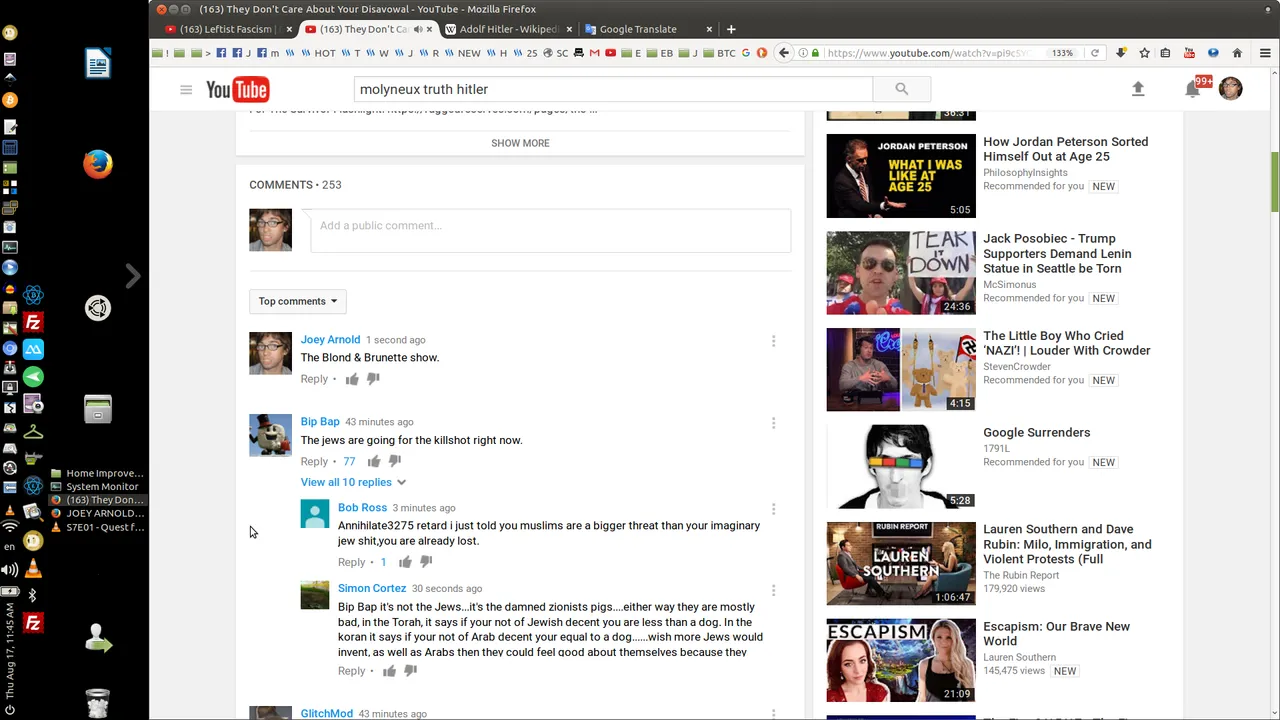
Task: Open Google Surrenders video thumbnail
Action: (x=901, y=467)
